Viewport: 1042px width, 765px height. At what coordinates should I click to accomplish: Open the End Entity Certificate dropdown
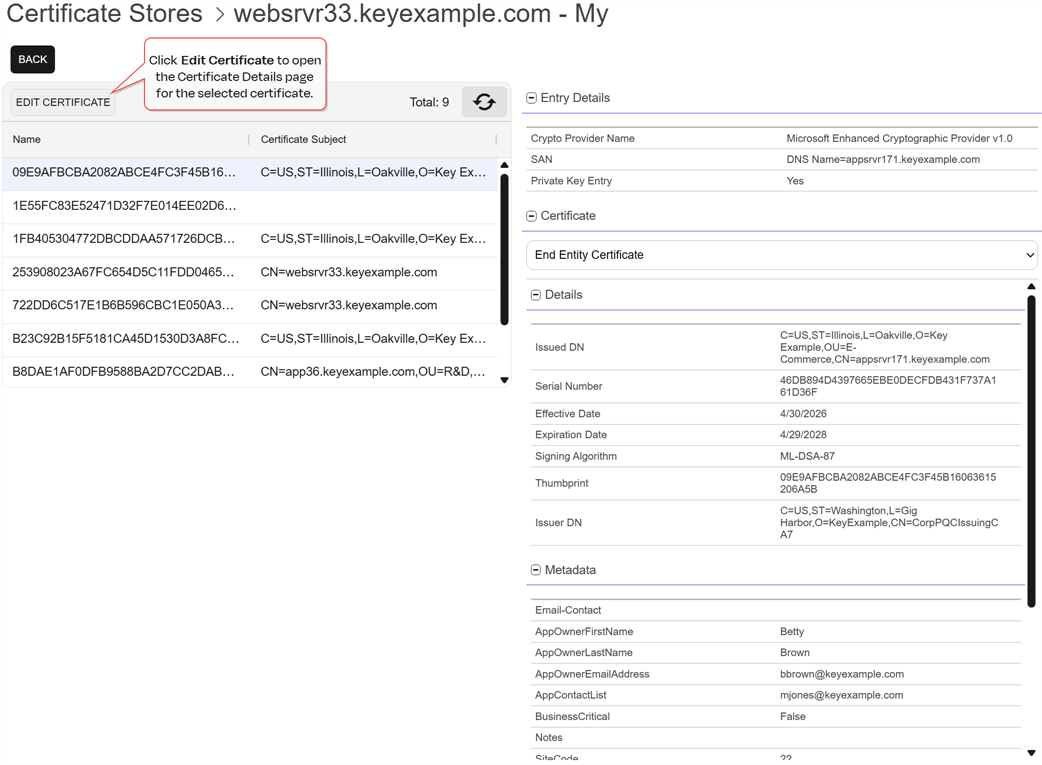click(x=782, y=255)
